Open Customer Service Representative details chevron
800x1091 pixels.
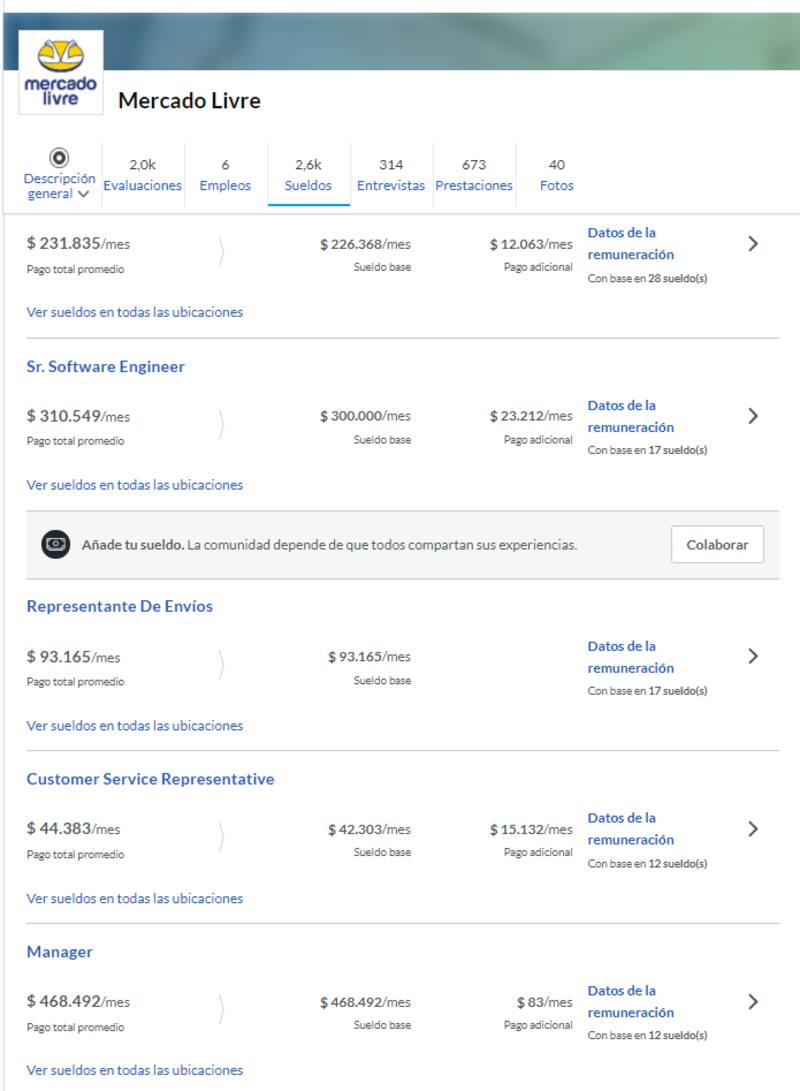click(x=753, y=829)
